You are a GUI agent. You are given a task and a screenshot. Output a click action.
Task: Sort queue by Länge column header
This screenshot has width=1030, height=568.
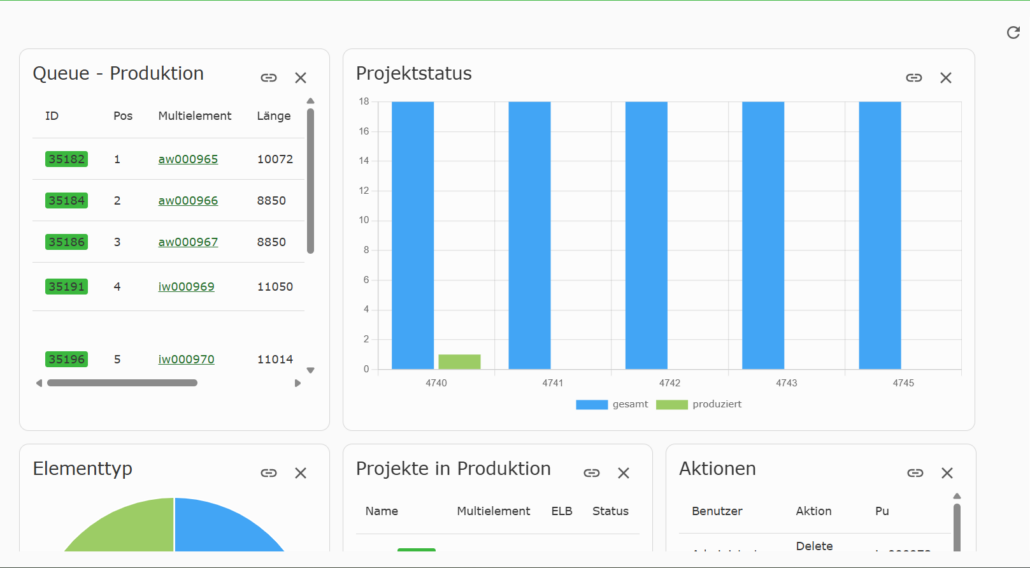pyautogui.click(x=274, y=116)
